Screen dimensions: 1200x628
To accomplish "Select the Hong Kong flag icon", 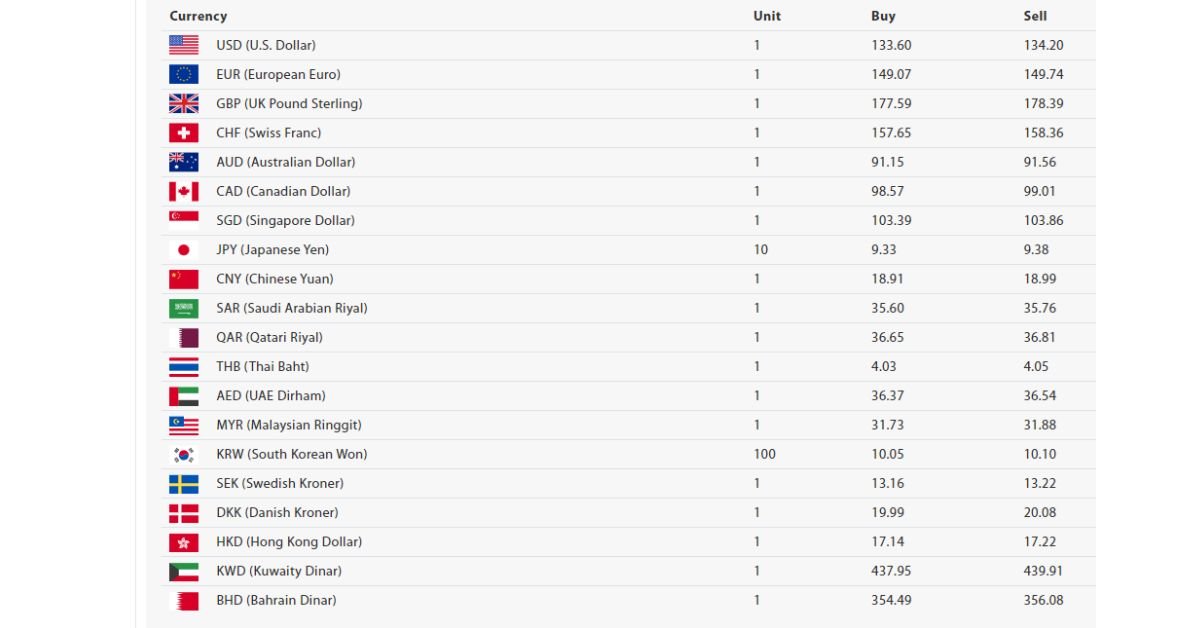I will coord(183,542).
